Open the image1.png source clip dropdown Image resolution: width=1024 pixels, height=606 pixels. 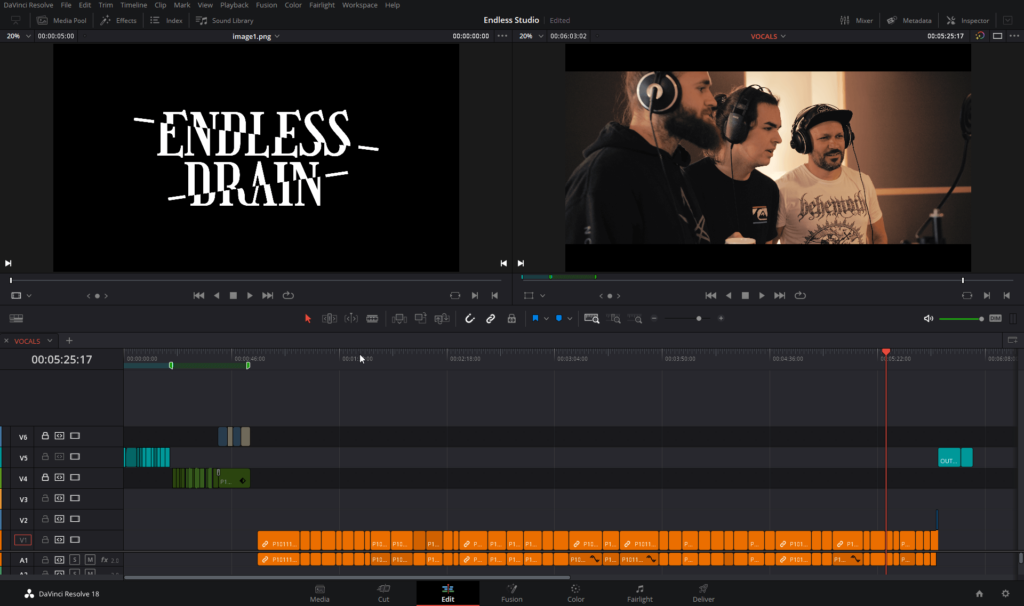tap(277, 36)
